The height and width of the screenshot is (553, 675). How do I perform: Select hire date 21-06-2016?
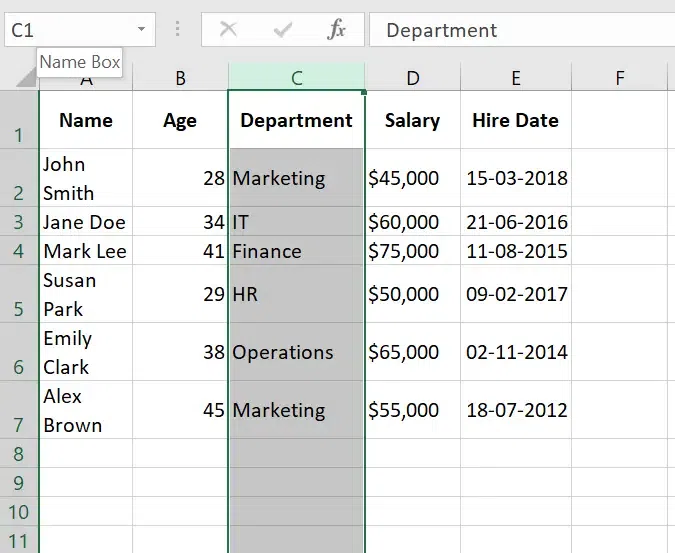click(516, 222)
